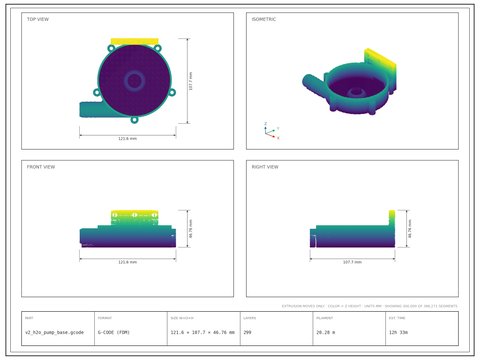The height and width of the screenshot is (360, 480).
Task: Click the filament value "20.28 m"
Action: (325, 332)
